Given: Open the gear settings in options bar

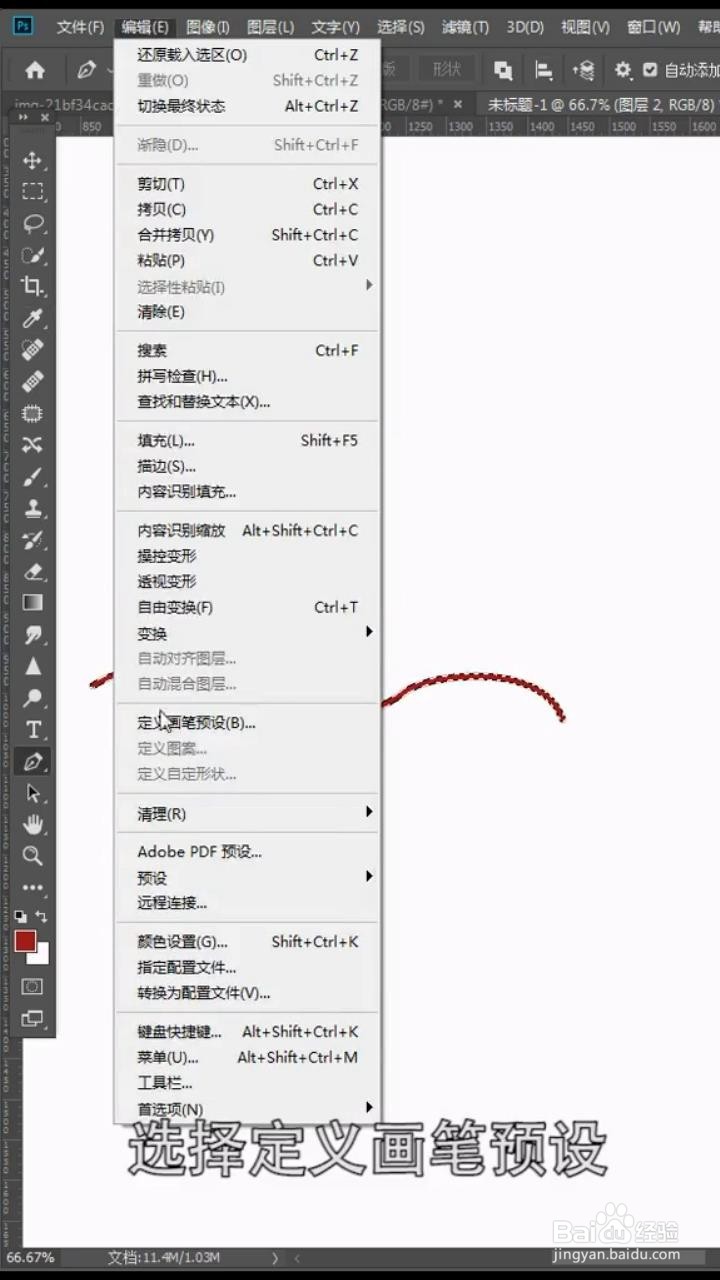Looking at the screenshot, I should [x=623, y=70].
